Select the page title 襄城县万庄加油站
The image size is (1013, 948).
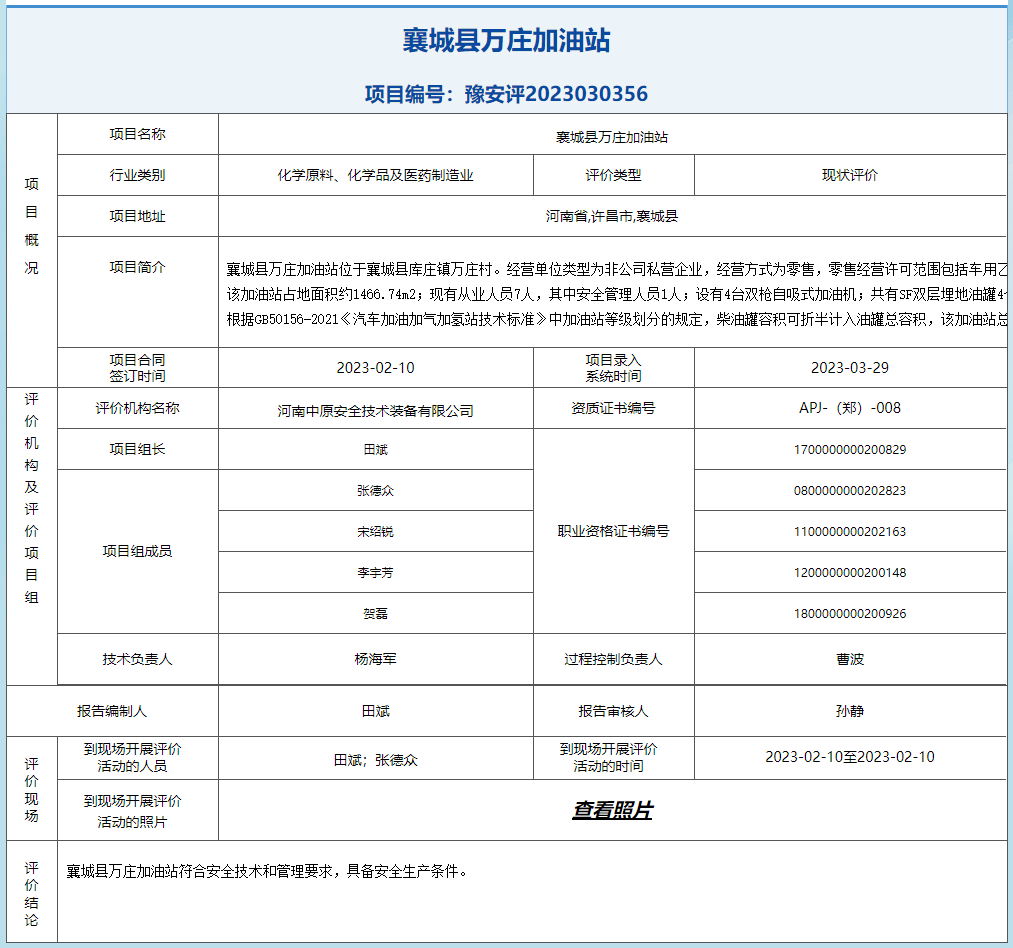[506, 40]
